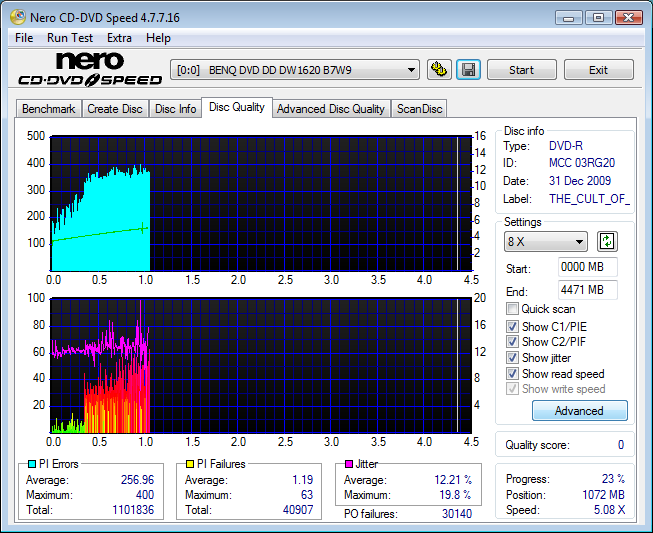Click the app icon in title bar
The image size is (653, 533).
click(x=17, y=18)
